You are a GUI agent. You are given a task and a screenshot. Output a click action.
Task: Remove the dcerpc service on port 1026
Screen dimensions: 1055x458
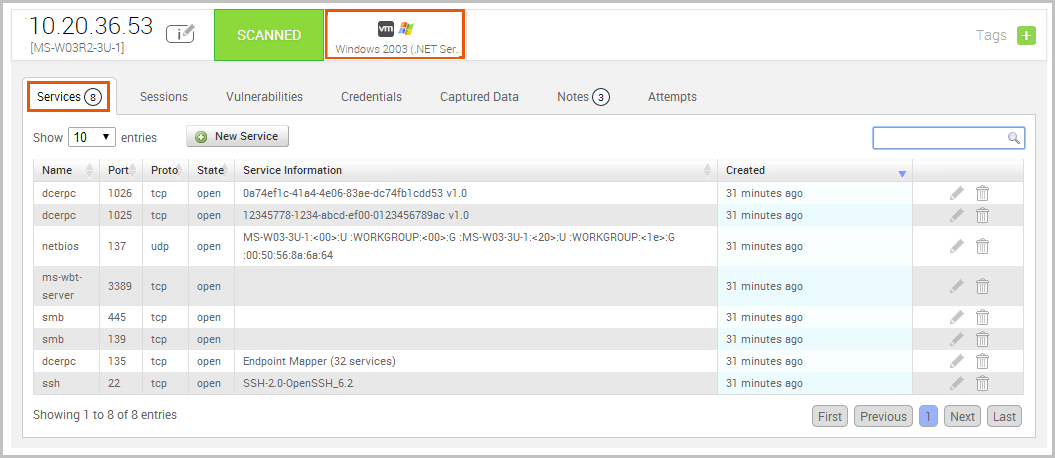tap(982, 193)
